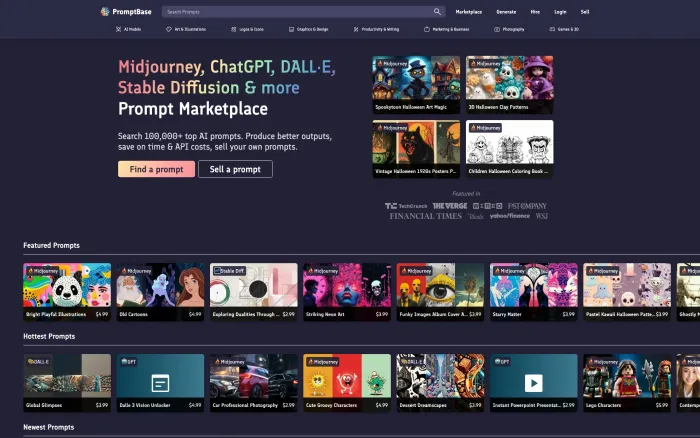Screen dimensions: 700x438
Task: Click the Art & Illustrations category icon
Action: click(169, 29)
